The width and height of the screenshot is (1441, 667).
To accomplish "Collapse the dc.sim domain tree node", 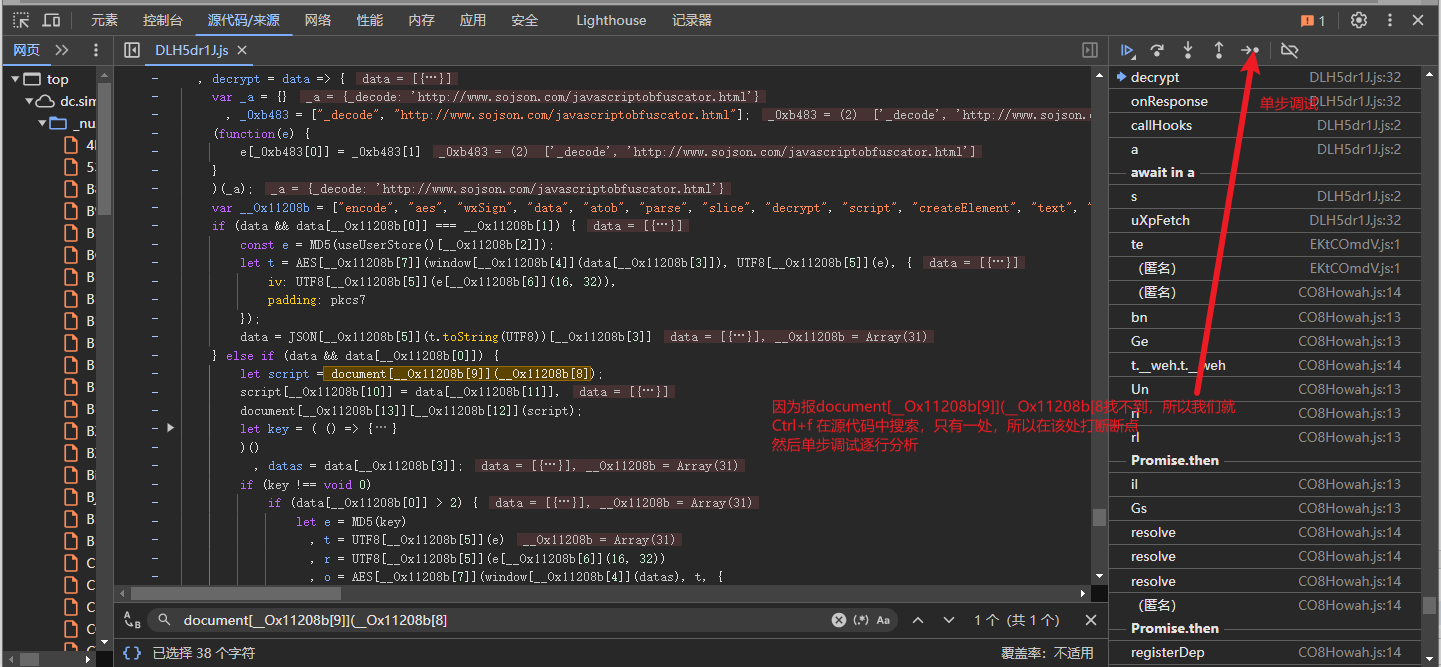I will coord(30,101).
